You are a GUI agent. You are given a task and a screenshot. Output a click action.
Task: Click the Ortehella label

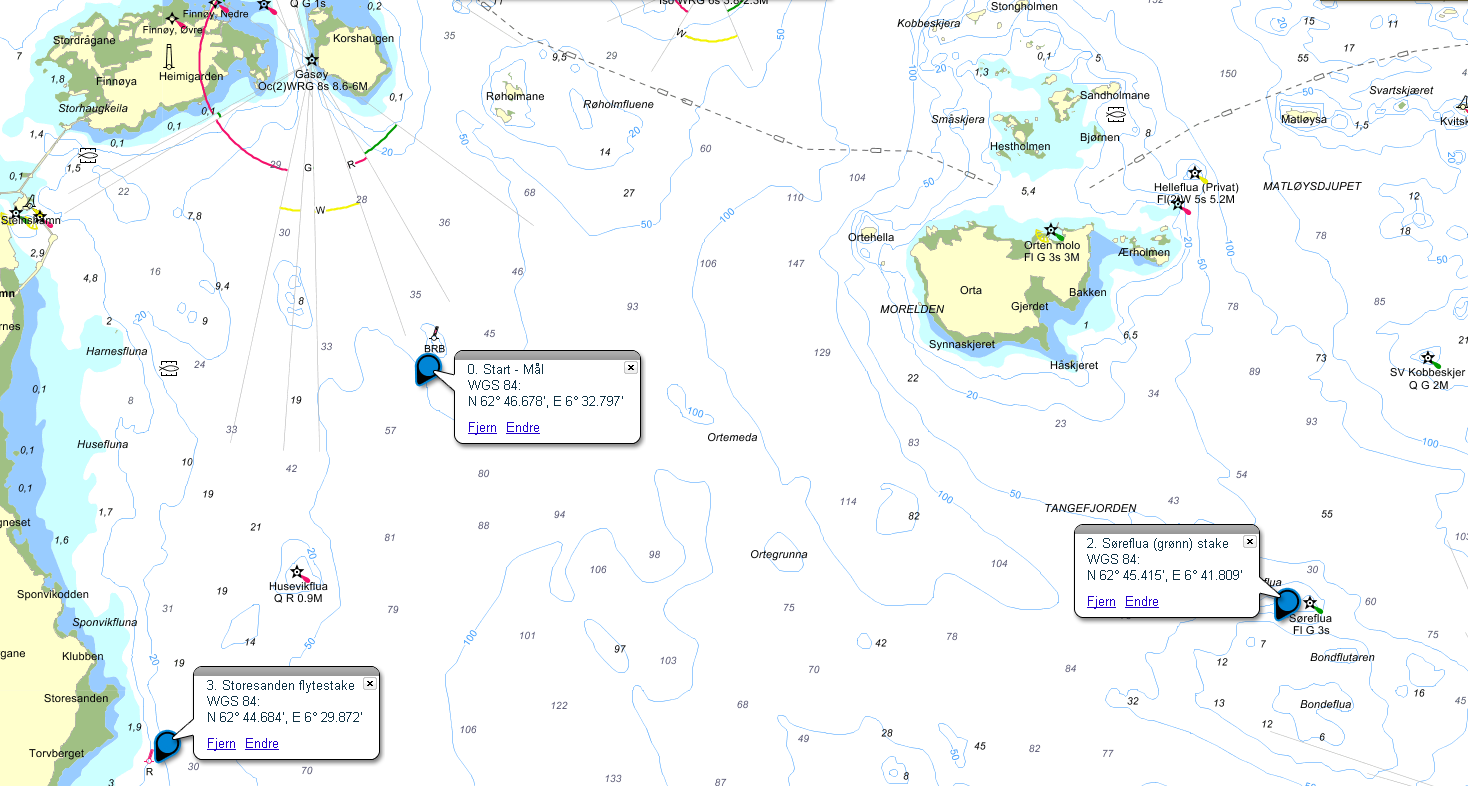point(870,237)
